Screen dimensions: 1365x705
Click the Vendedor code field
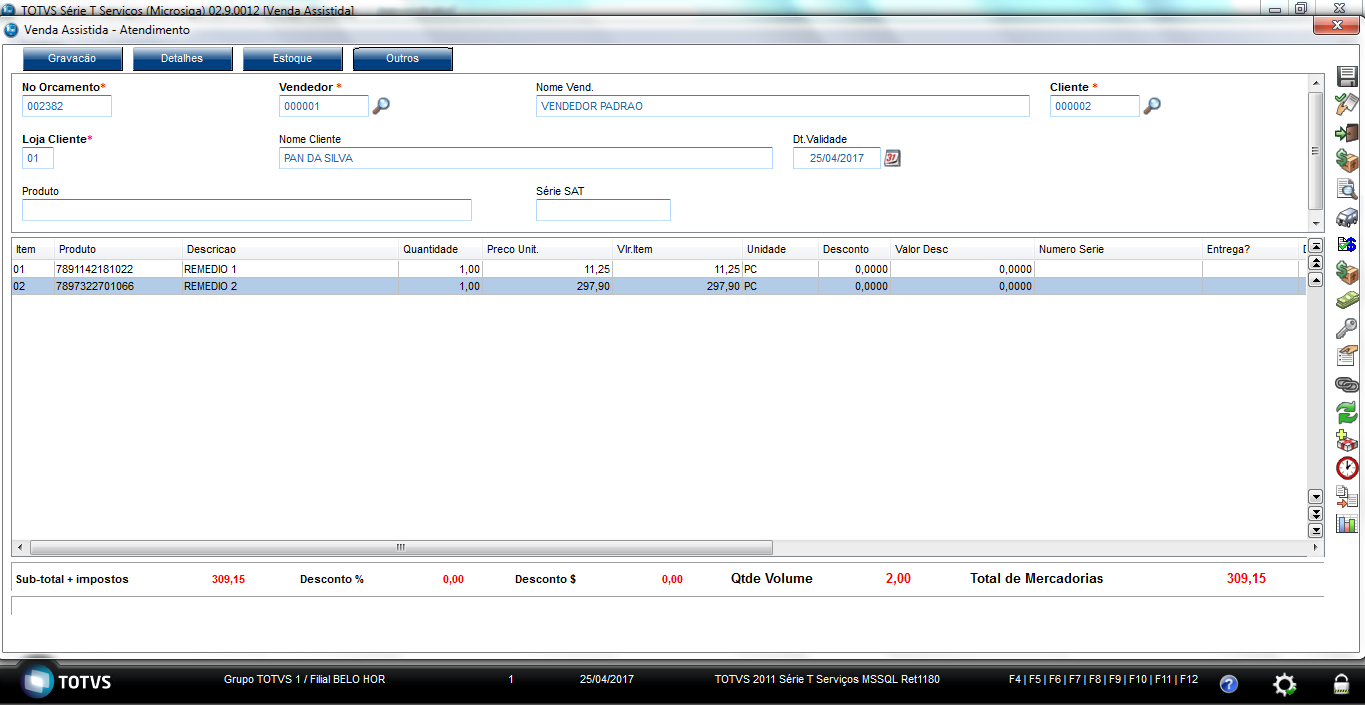324,106
